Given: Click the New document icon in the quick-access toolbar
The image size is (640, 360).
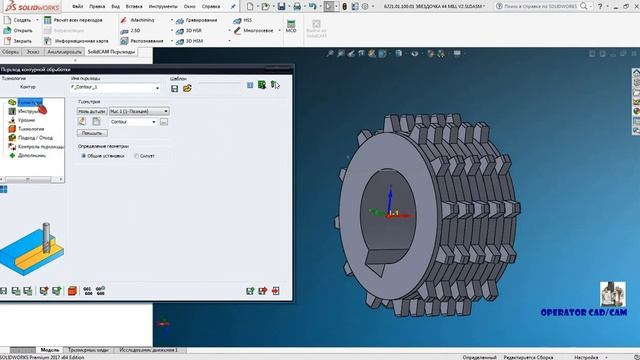Looking at the screenshot, I should coord(250,6).
